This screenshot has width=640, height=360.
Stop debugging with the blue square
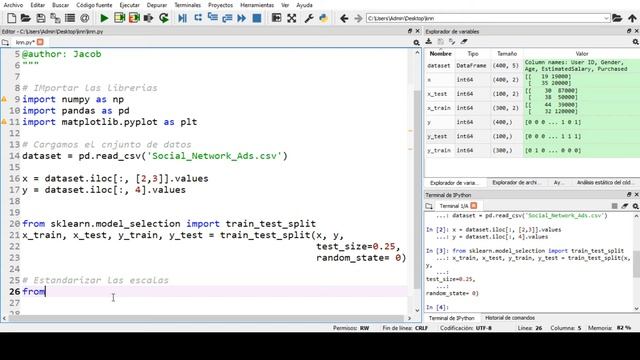257,18
